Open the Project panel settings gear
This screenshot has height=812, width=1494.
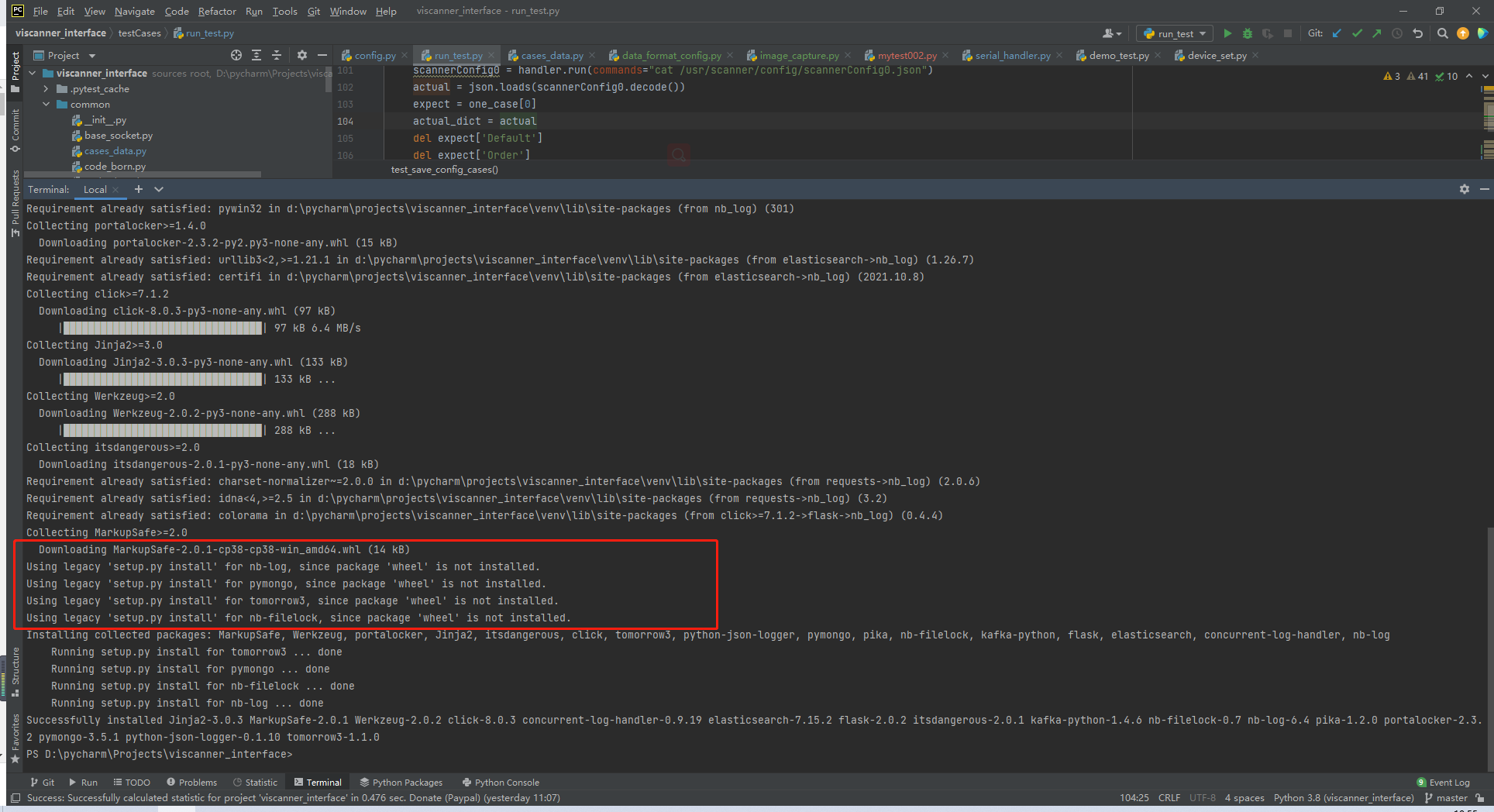pyautogui.click(x=301, y=55)
